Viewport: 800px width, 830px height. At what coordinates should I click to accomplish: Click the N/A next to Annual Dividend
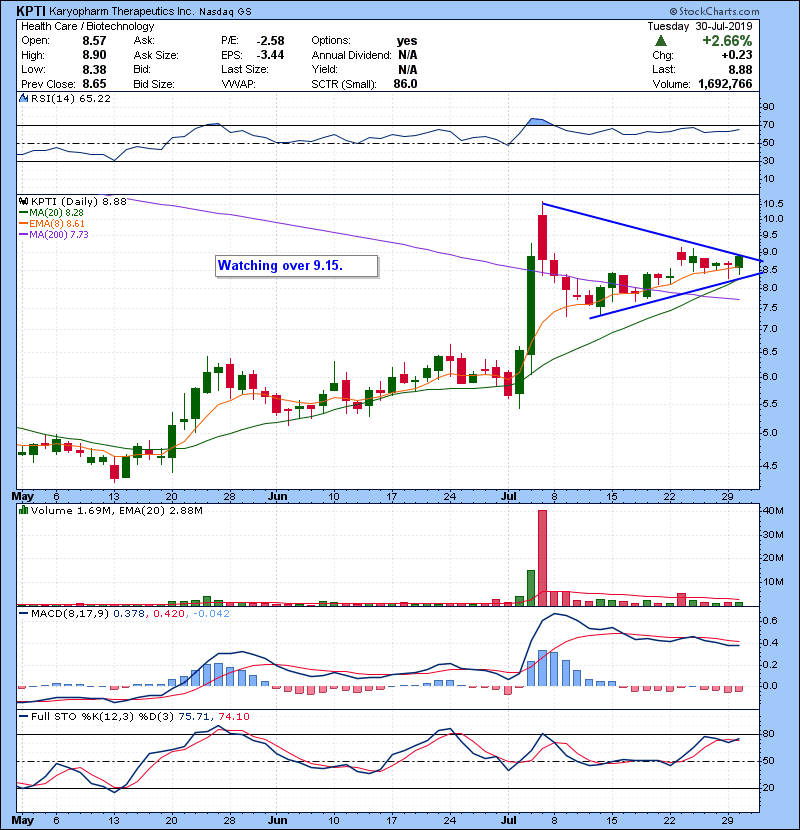coord(408,55)
